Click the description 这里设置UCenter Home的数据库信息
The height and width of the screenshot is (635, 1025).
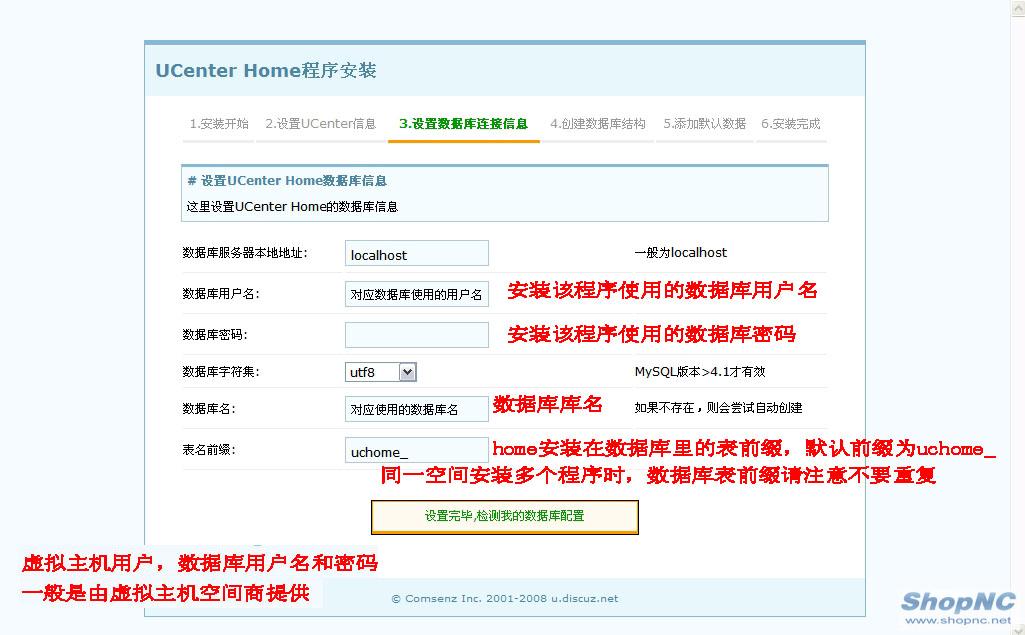tap(292, 207)
